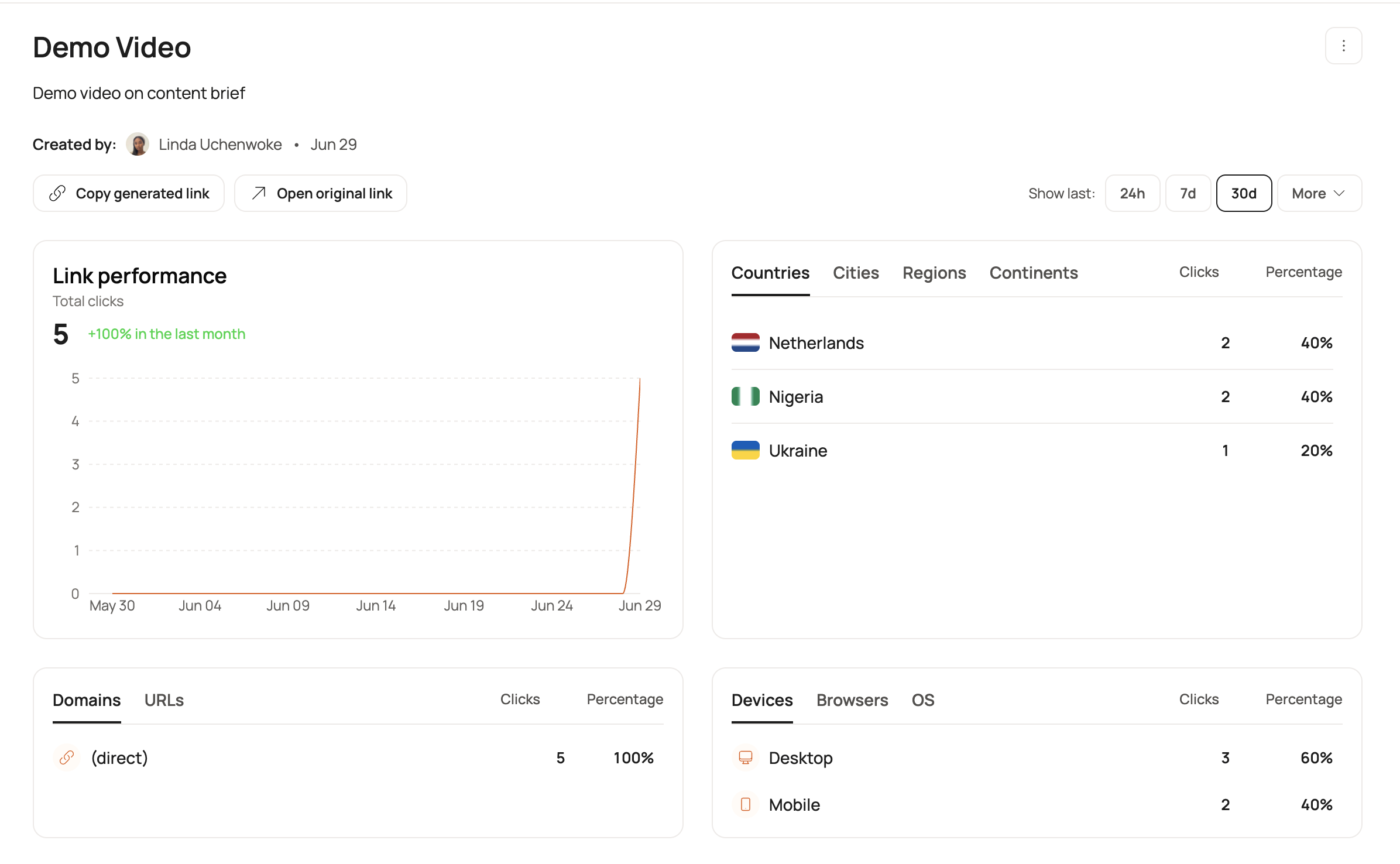Click the +100% in the last month text
The width and height of the screenshot is (1400, 864).
(x=167, y=334)
